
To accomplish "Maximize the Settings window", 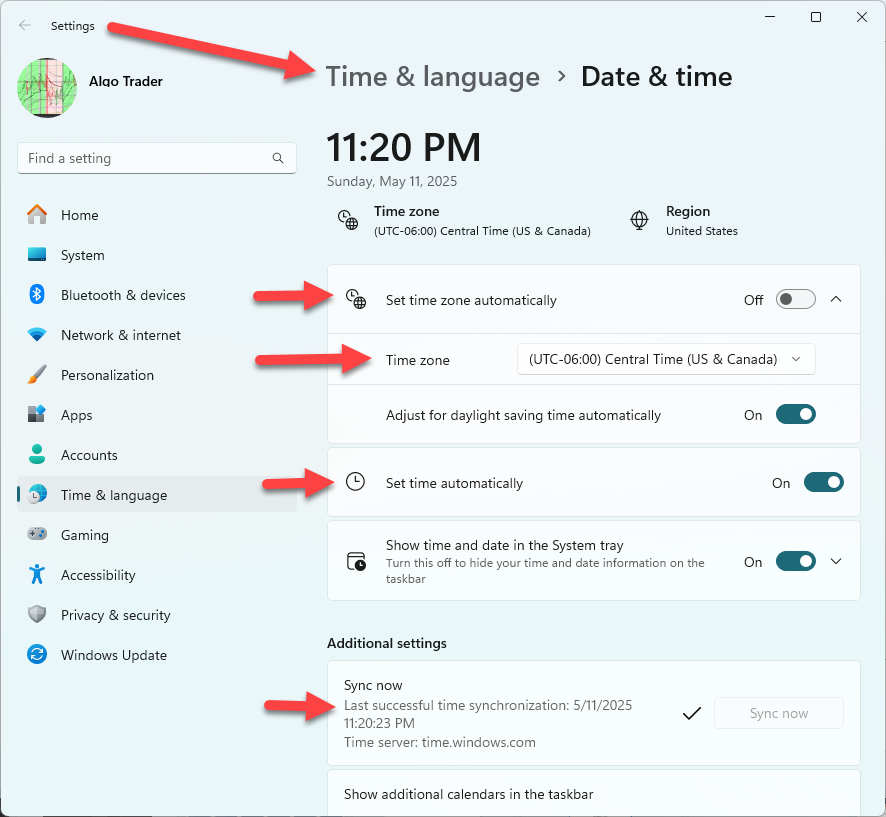I will (x=815, y=17).
